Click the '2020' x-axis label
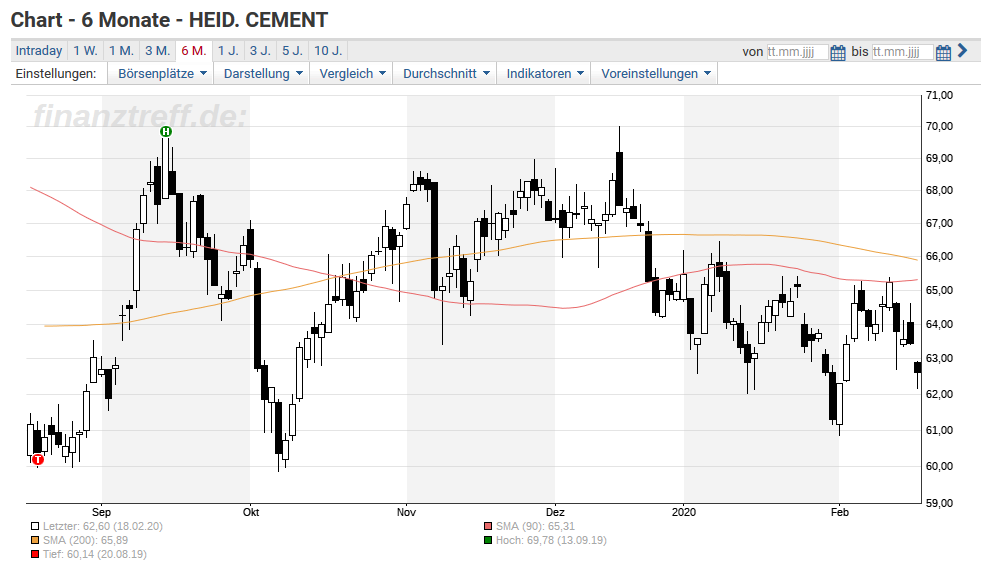 coord(684,512)
